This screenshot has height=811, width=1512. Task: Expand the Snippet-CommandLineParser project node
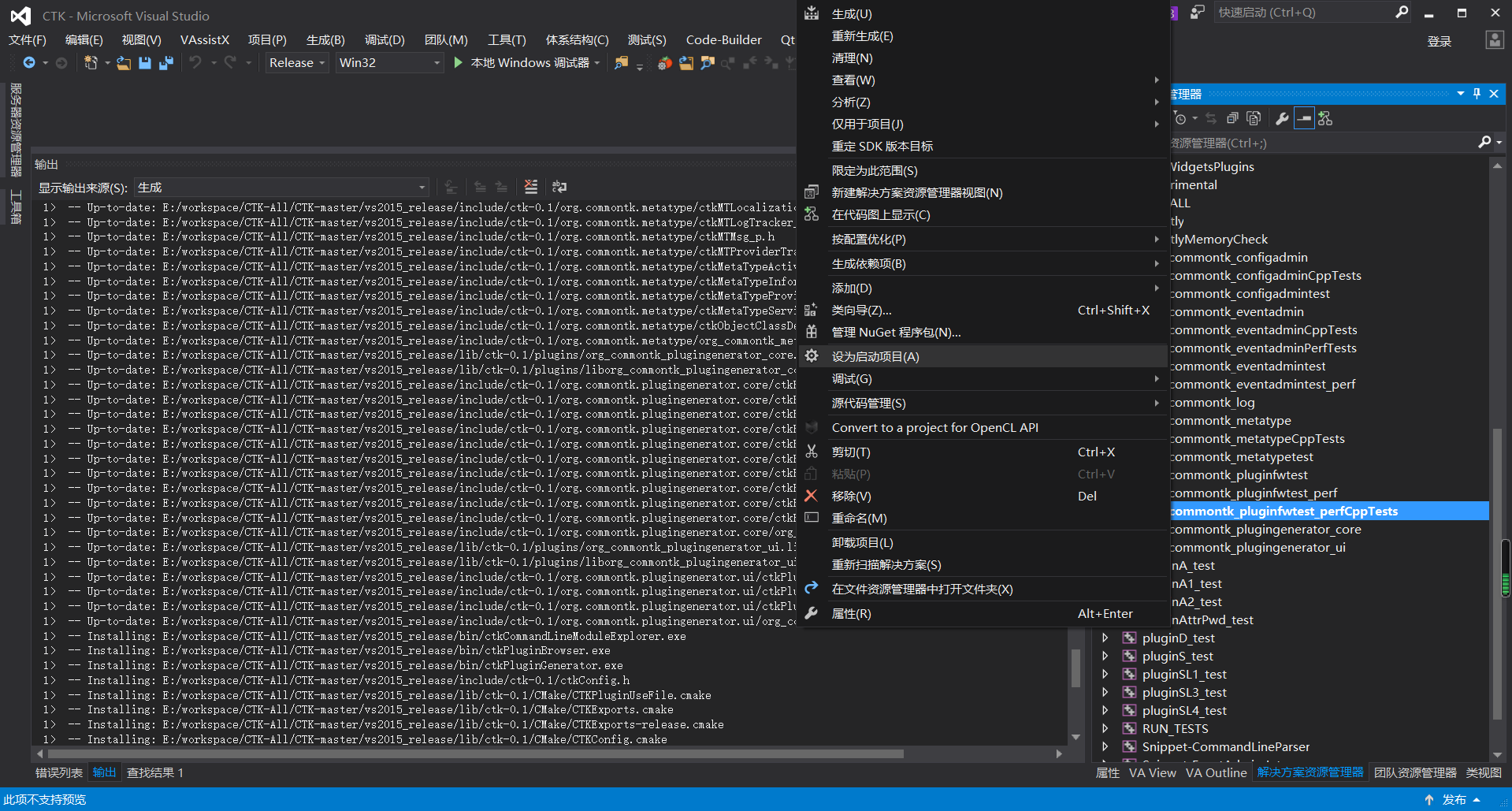pyautogui.click(x=1105, y=746)
